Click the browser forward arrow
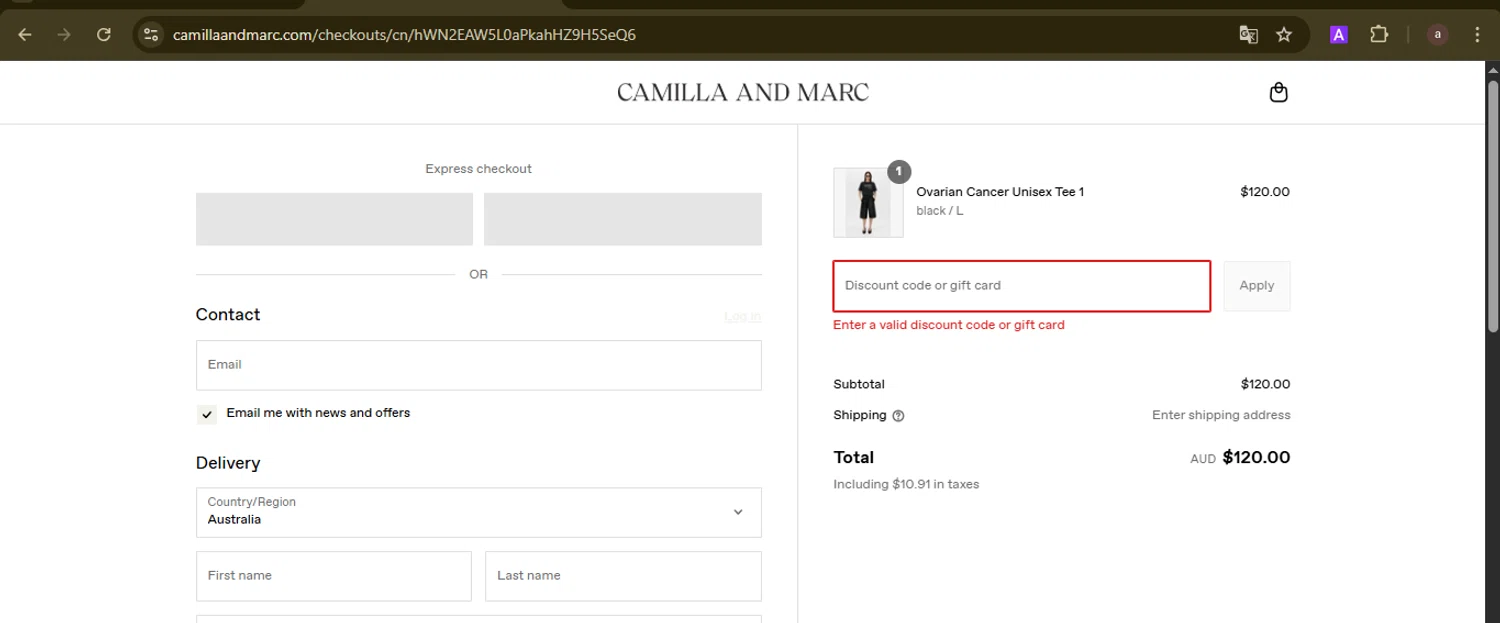1500x623 pixels. pyautogui.click(x=64, y=35)
